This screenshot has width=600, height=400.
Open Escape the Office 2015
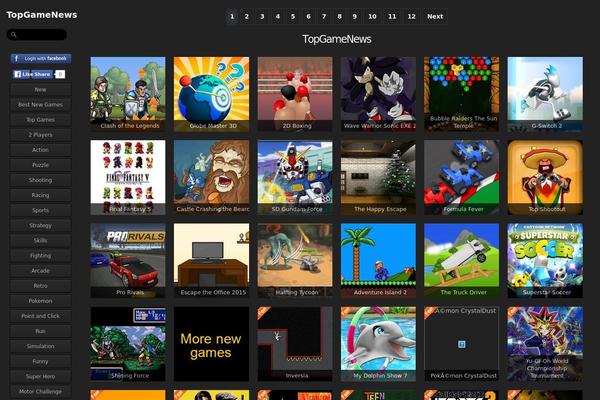(x=211, y=261)
